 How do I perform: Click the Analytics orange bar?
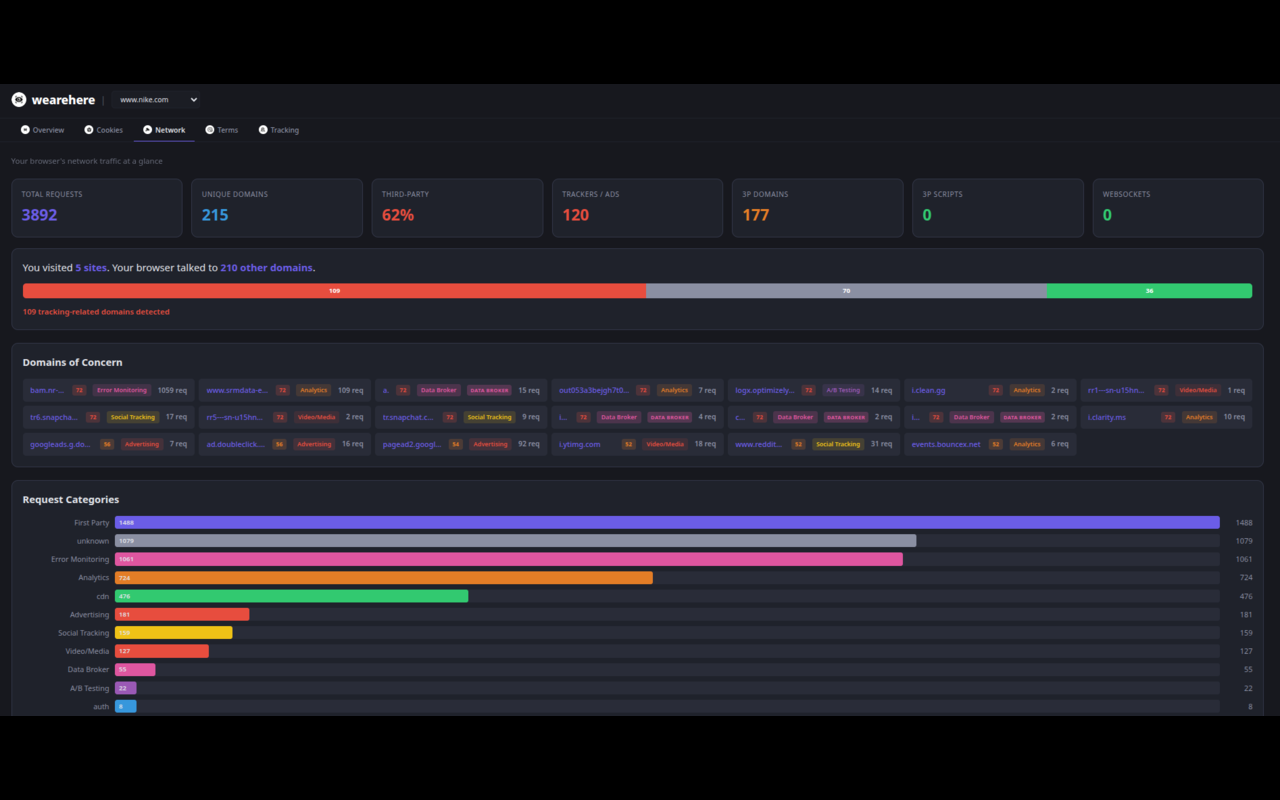[x=384, y=577]
